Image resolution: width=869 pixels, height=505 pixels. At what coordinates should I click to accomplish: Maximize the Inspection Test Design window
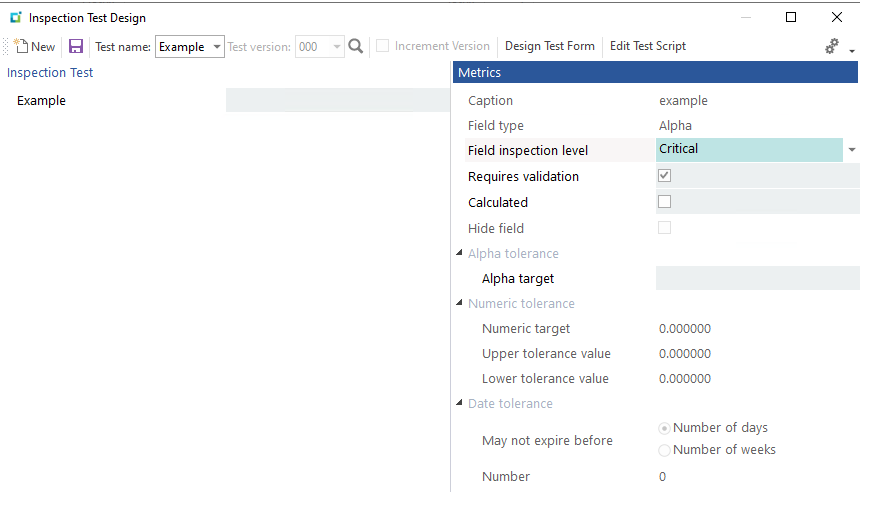pyautogui.click(x=791, y=17)
